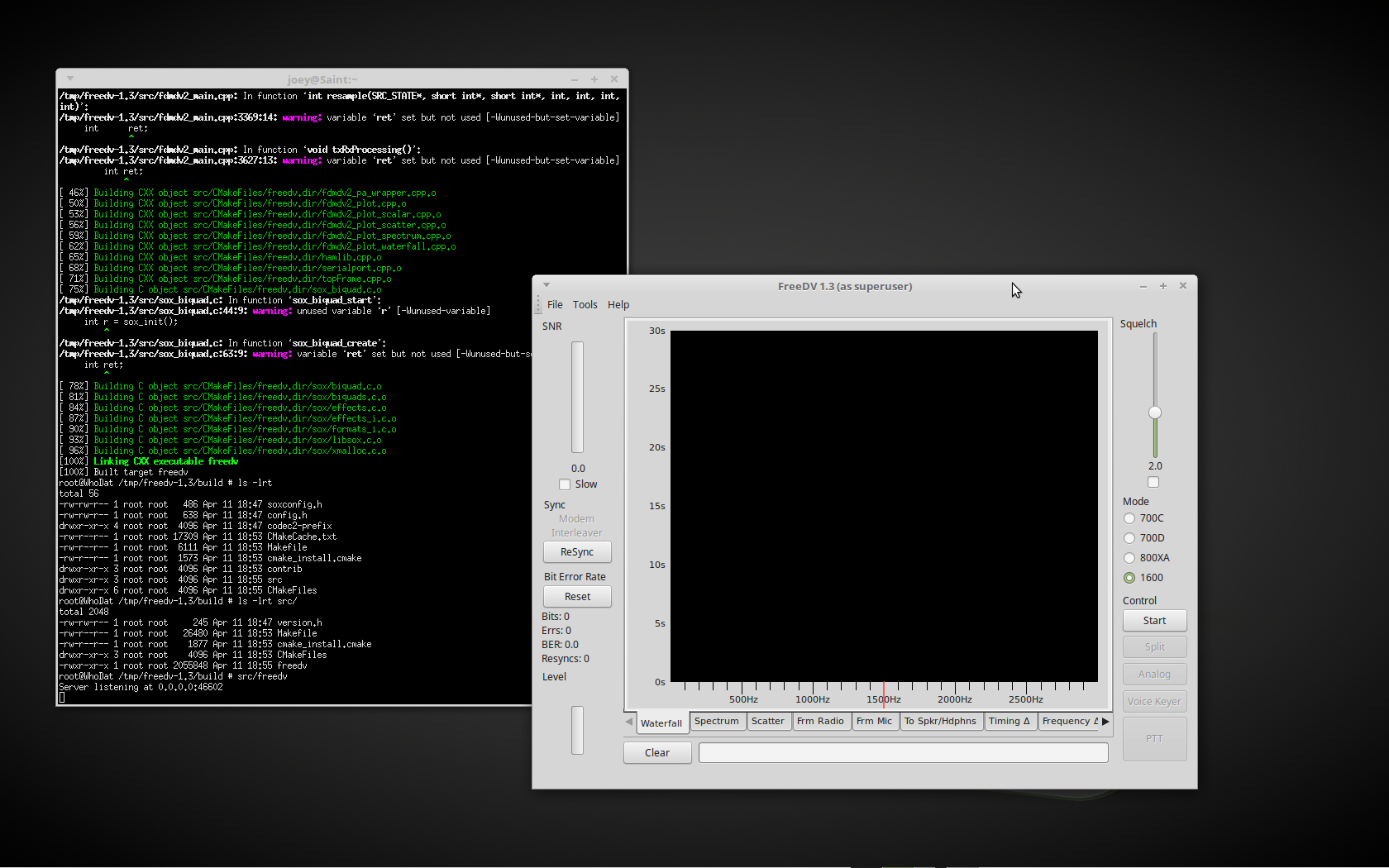
Task: Switch to the Spectrum tab
Action: coord(716,722)
